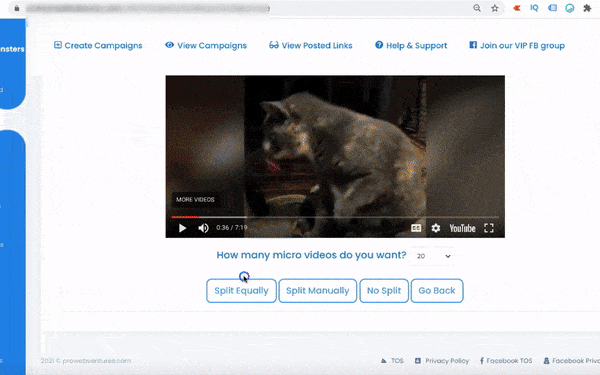Open View Posted Links page
Viewport: 600px width, 375px height.
click(310, 46)
